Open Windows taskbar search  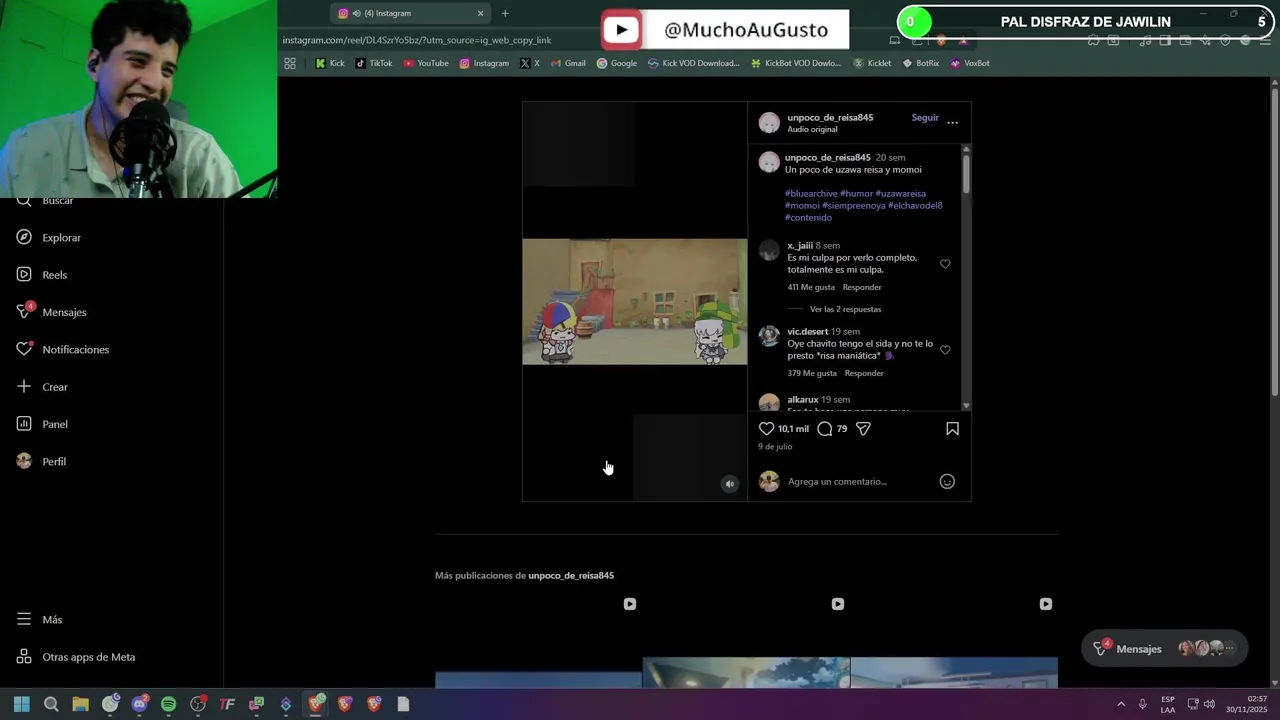51,704
